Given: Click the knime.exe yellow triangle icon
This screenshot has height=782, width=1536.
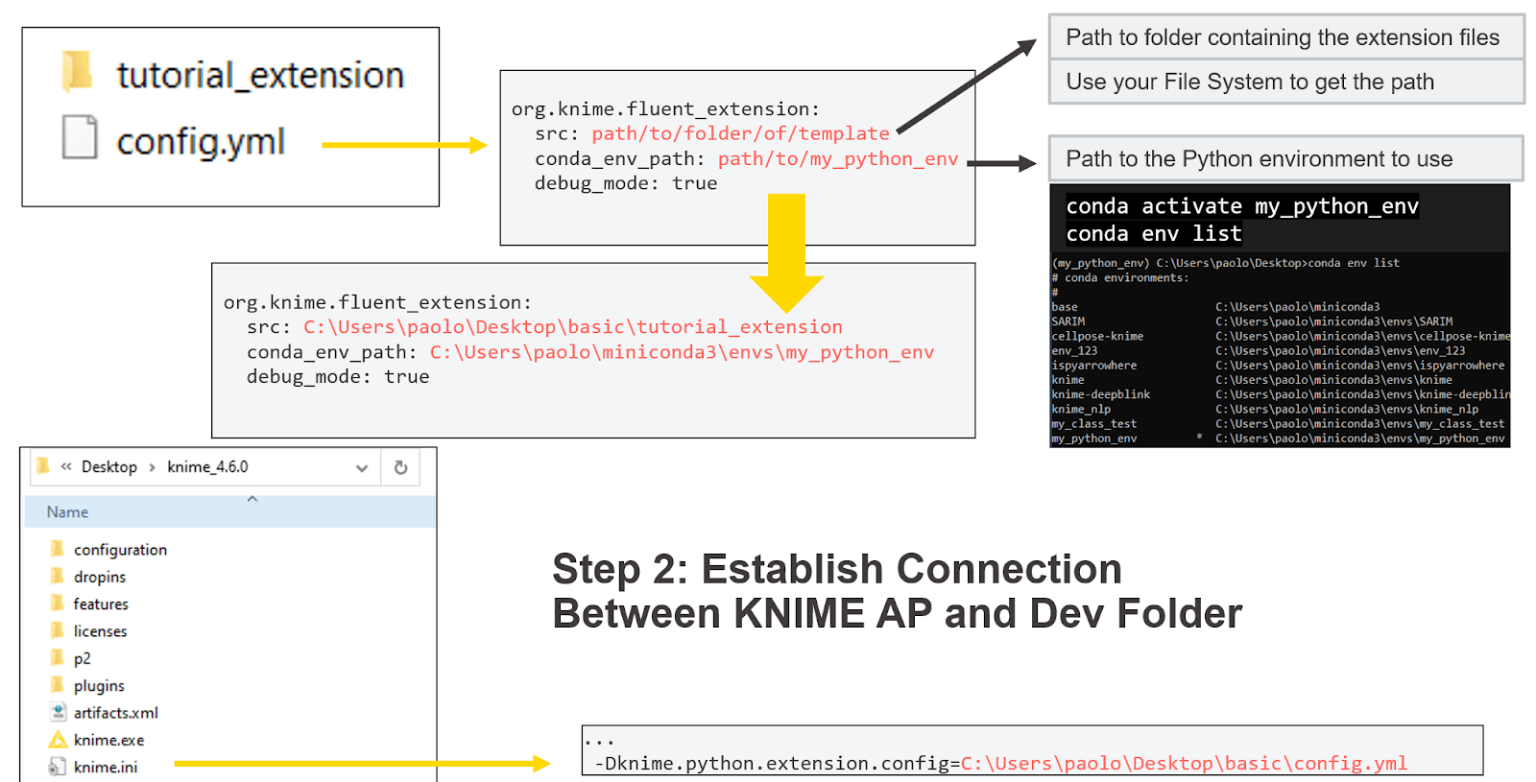Looking at the screenshot, I should [x=57, y=740].
